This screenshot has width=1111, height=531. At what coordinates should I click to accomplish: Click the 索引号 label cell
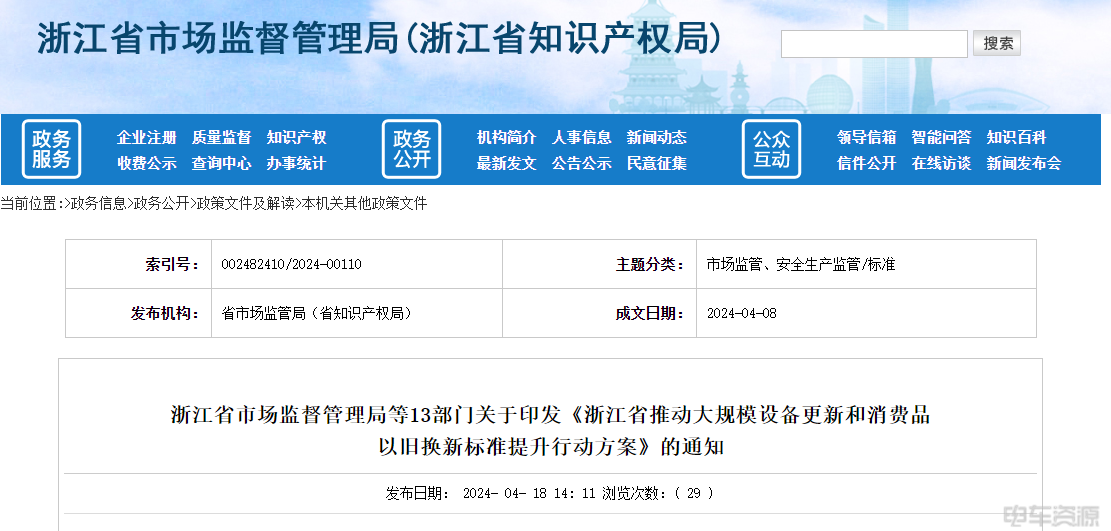(139, 264)
